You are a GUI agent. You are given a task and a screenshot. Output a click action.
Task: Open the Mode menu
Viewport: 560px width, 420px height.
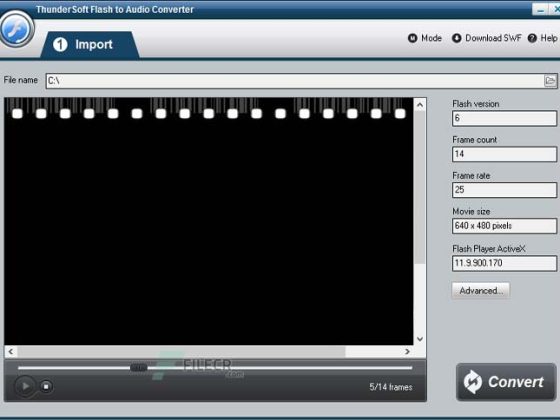(x=425, y=38)
